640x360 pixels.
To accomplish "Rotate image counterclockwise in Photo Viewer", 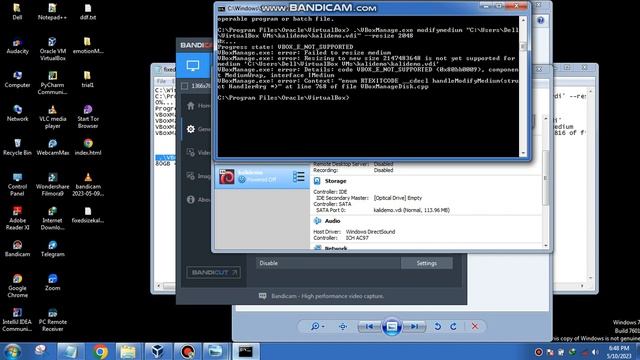I will [438, 327].
